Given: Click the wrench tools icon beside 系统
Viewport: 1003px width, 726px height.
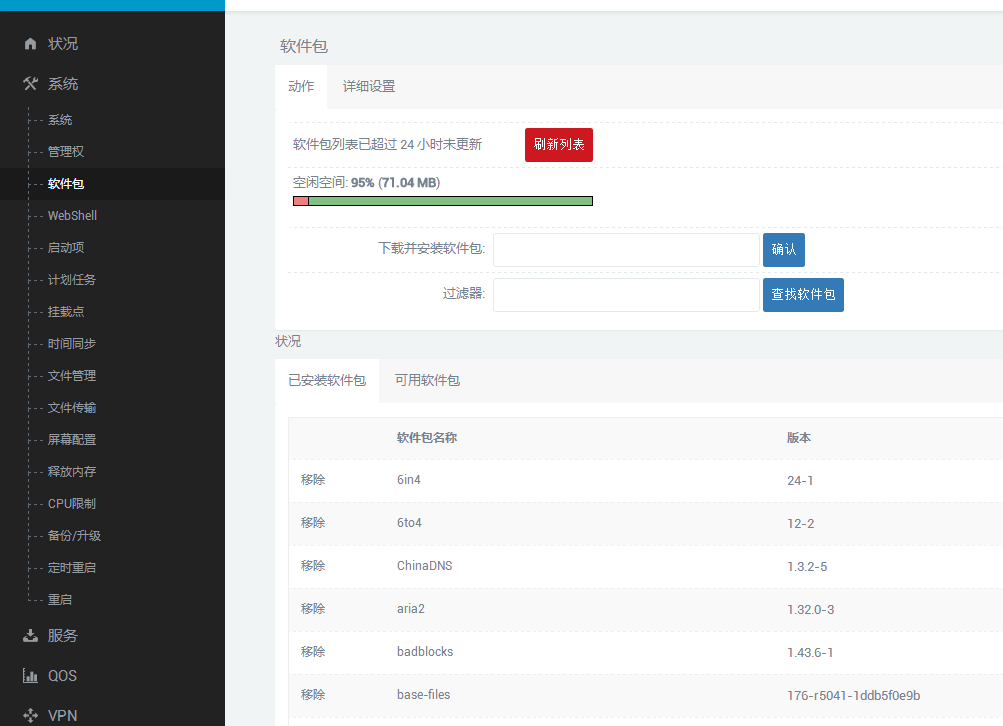Looking at the screenshot, I should coord(30,84).
